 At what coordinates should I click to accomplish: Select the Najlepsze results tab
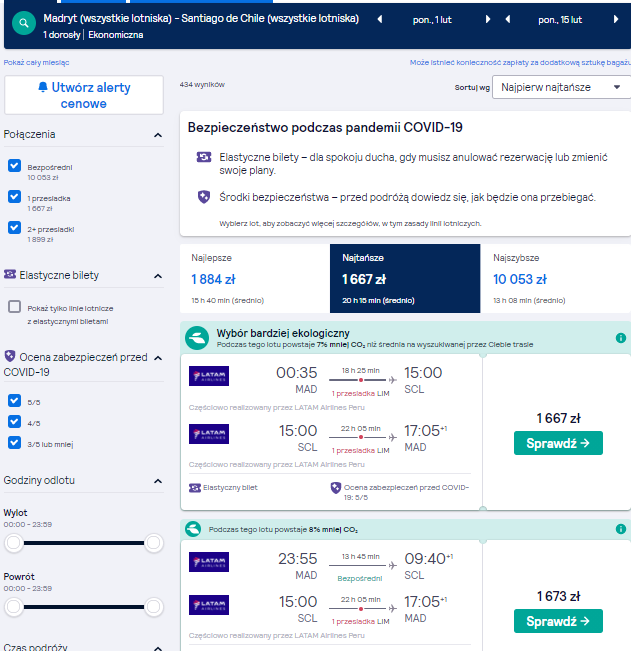pos(255,278)
